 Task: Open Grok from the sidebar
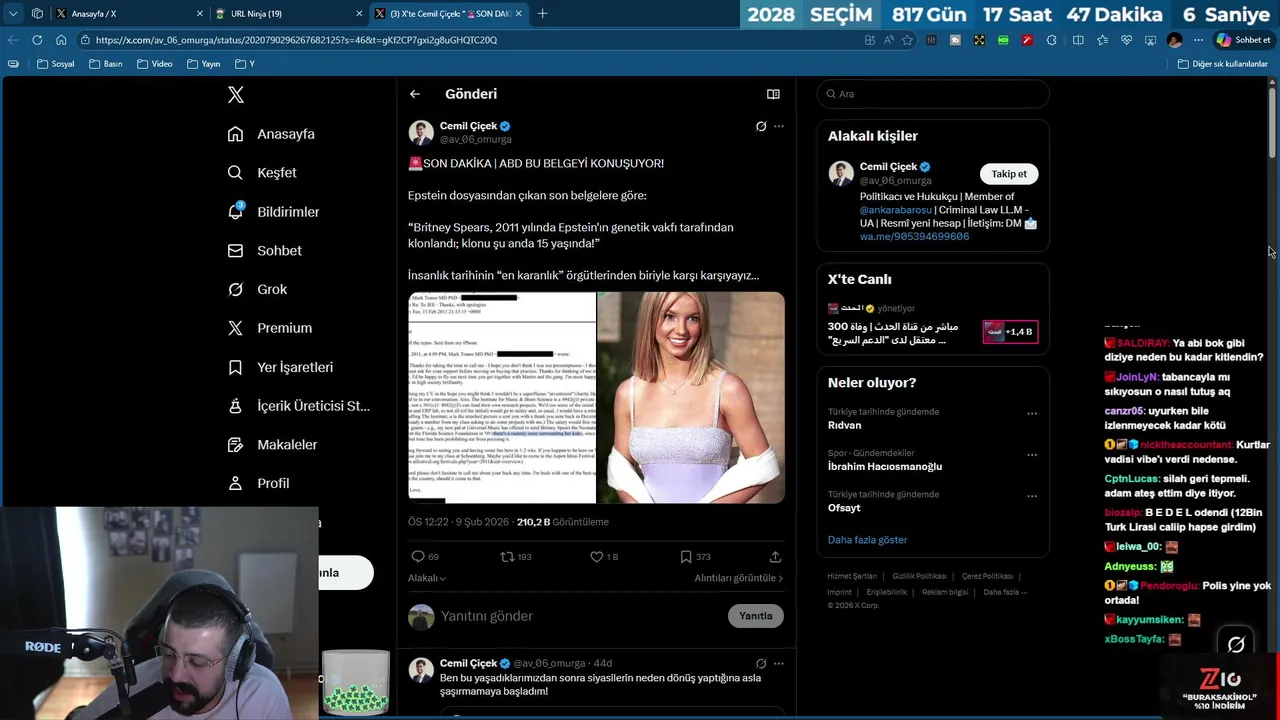[258, 289]
